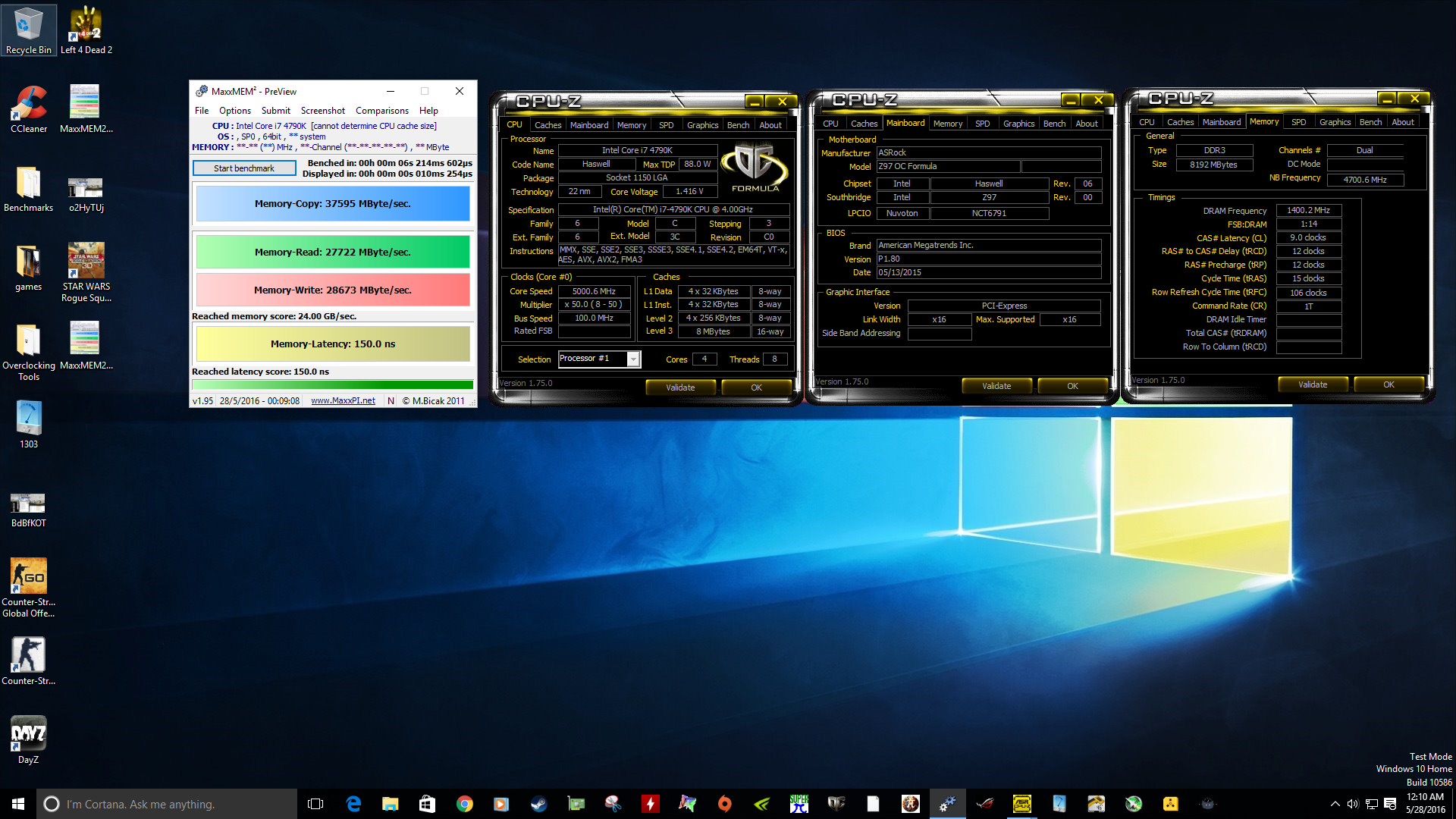Screen dimensions: 1456x819
Task: Open the Options menu in MaxxMEM
Action: 235,111
